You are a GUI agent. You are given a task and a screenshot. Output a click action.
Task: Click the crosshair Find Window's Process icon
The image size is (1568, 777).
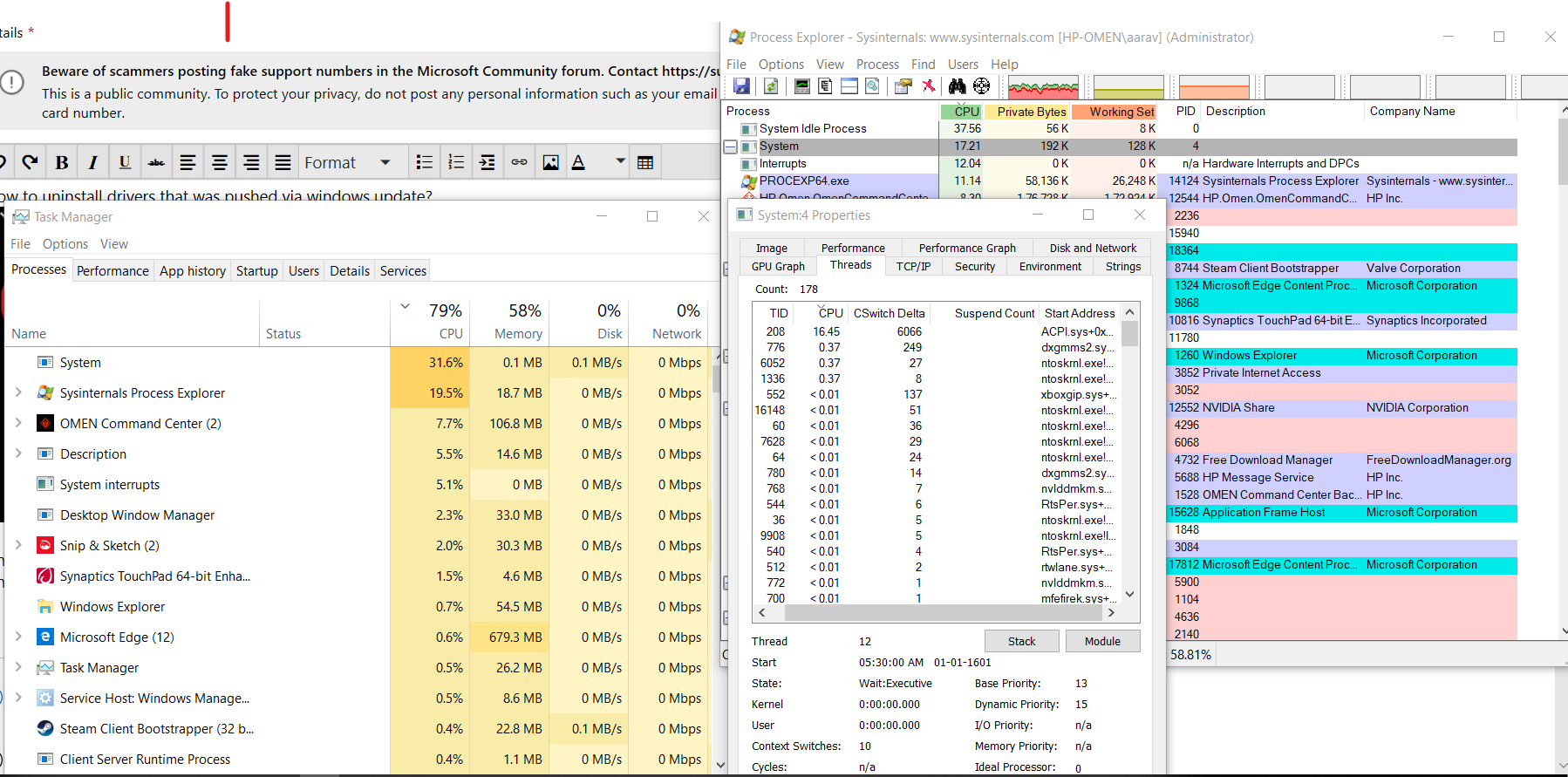tap(982, 86)
